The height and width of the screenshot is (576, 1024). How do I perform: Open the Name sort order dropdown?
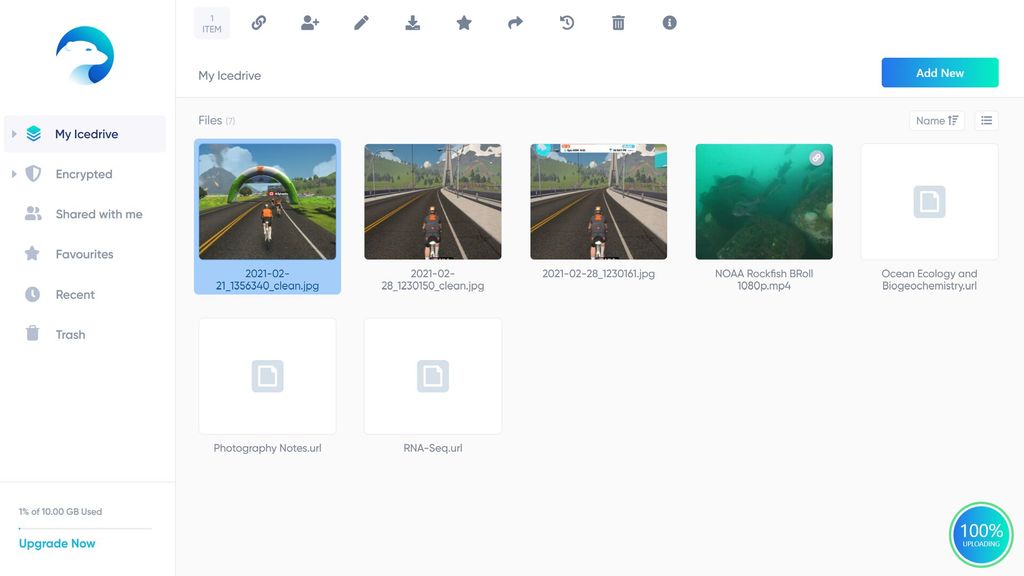[936, 120]
